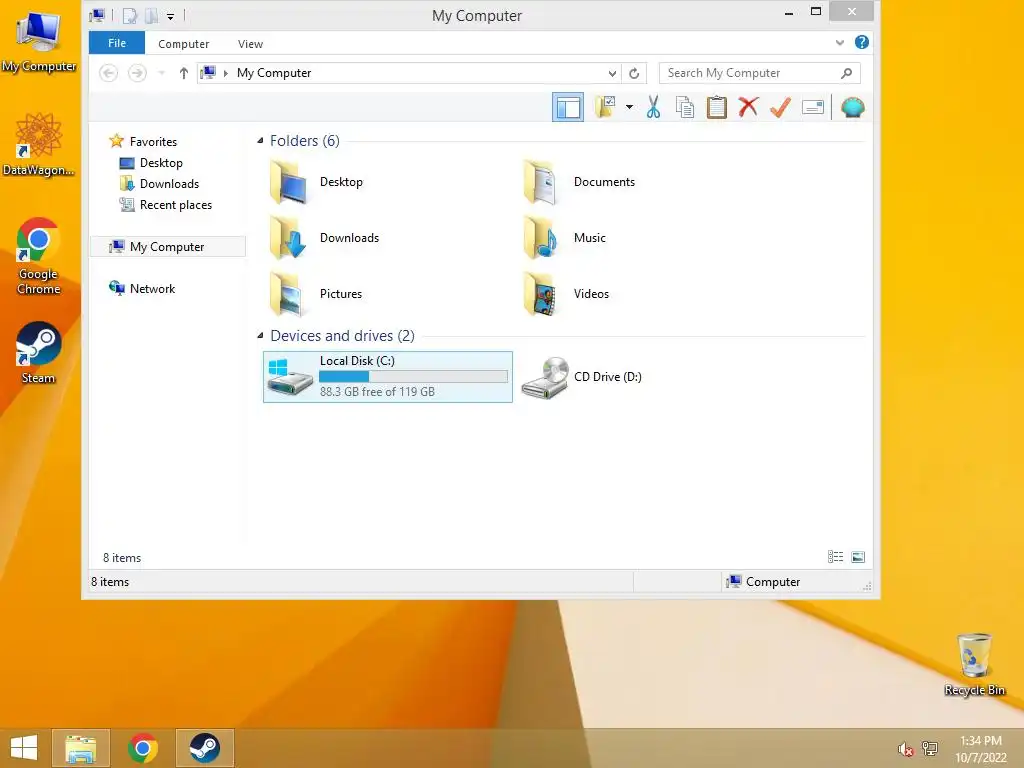The width and height of the screenshot is (1024, 768).
Task: Open the Windows Start button
Action: coord(24,748)
